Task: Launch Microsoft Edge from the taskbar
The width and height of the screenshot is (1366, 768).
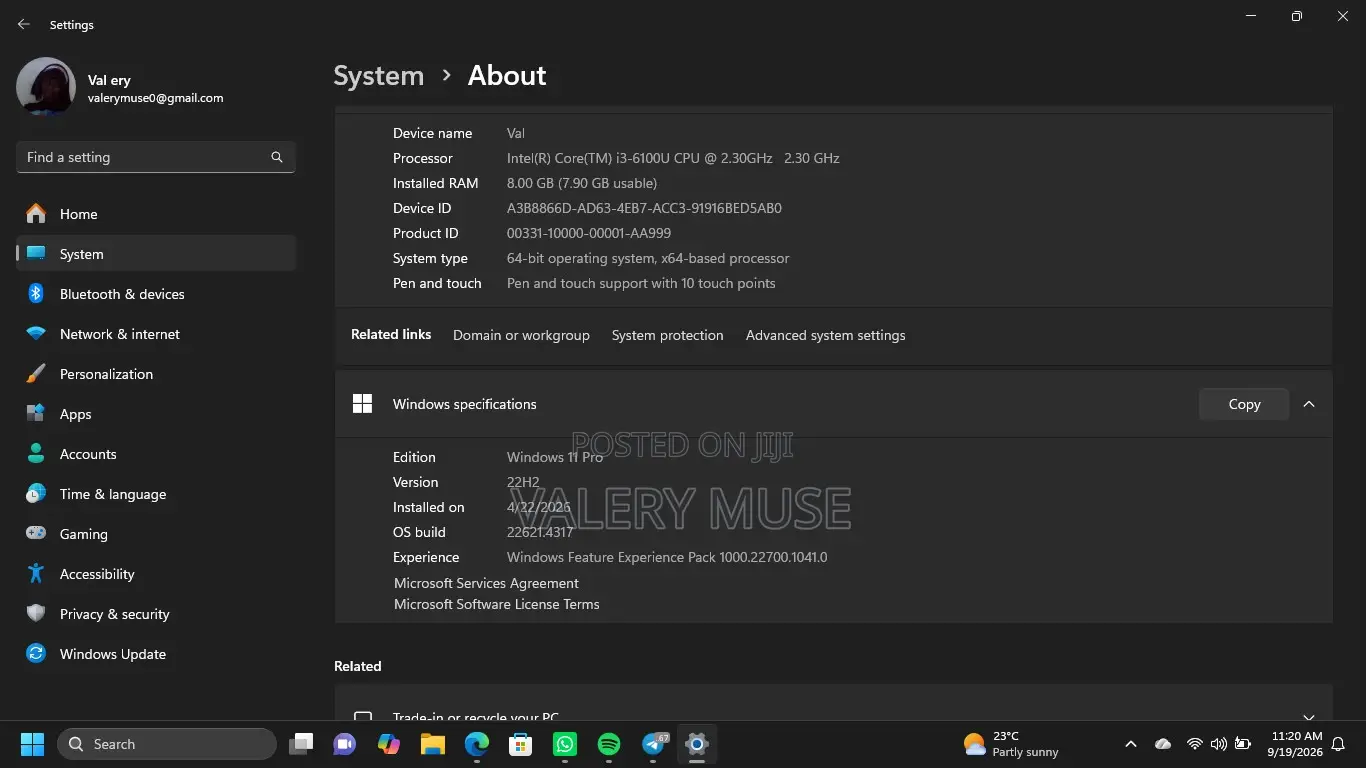Action: coord(477,744)
